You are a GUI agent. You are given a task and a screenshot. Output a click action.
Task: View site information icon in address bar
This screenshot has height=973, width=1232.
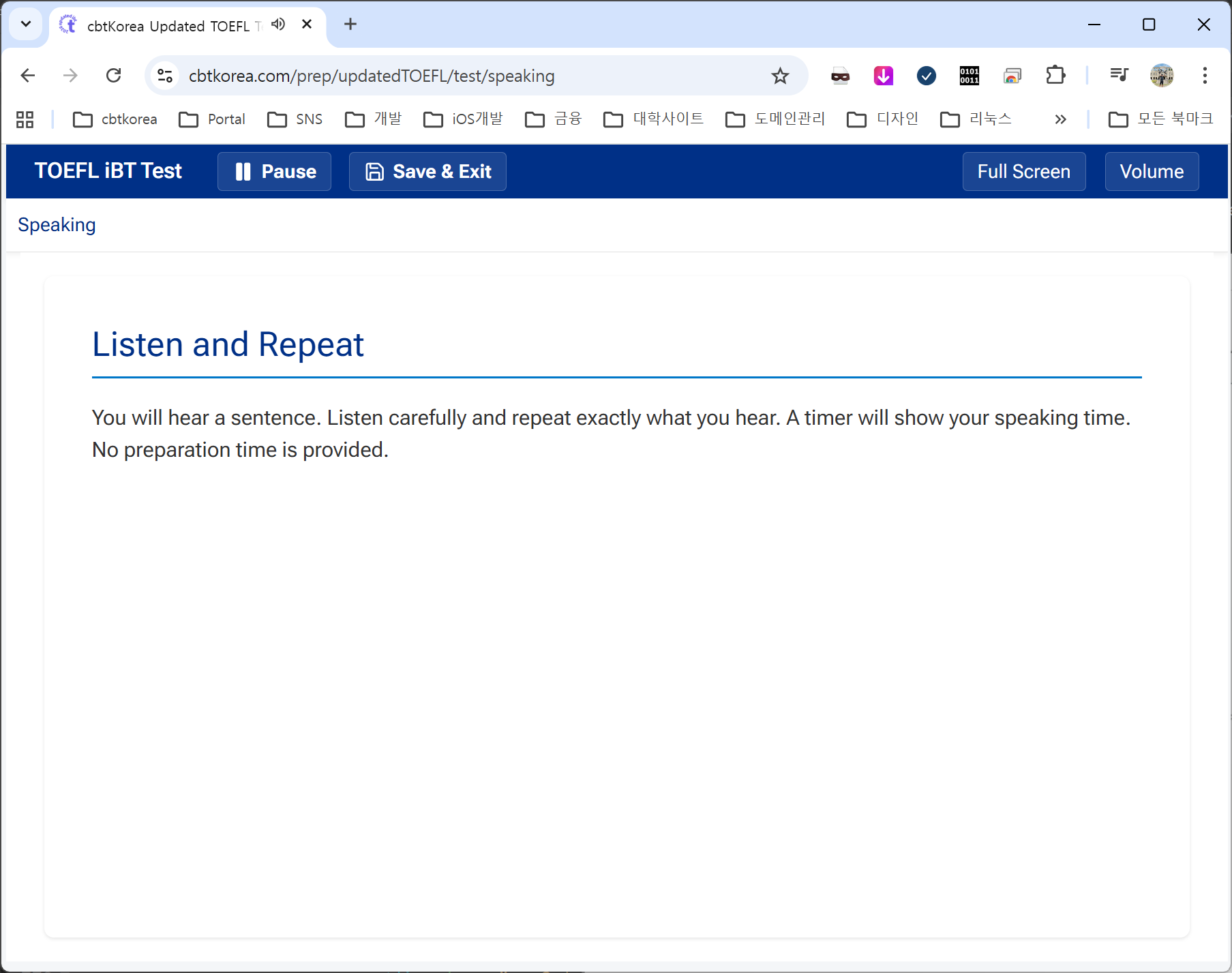[165, 76]
